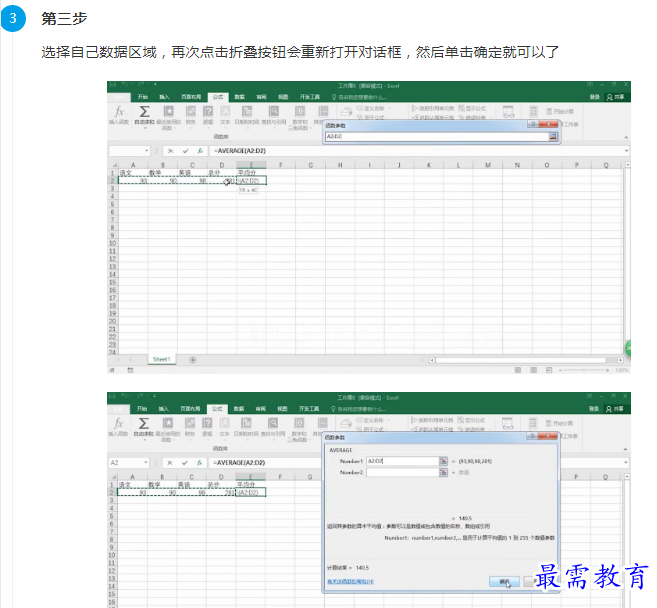Click 插入函数 fx icon in second Excel image
The height and width of the screenshot is (608, 657).
(x=119, y=423)
